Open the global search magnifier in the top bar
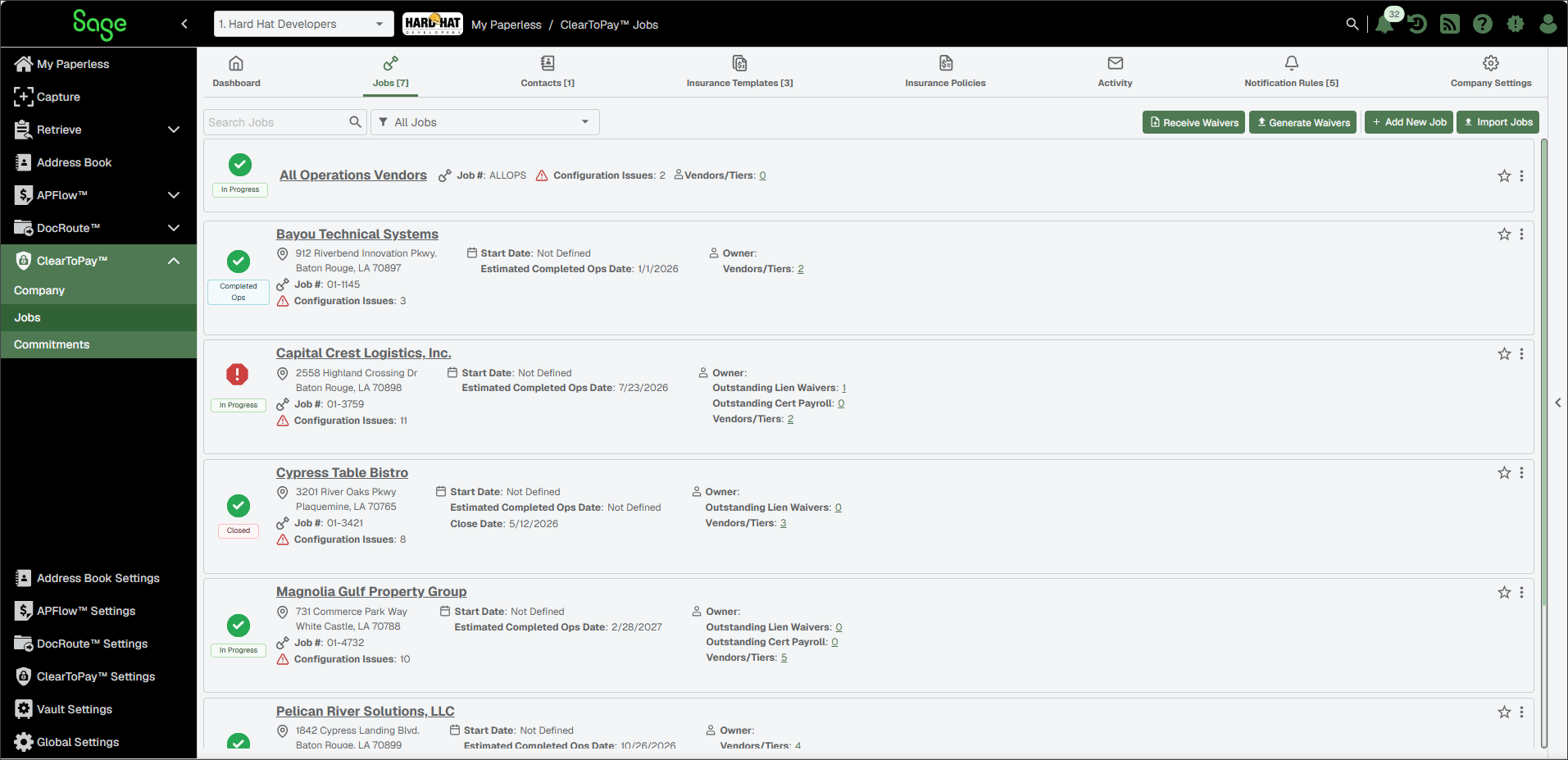This screenshot has width=1568, height=760. 1352,25
